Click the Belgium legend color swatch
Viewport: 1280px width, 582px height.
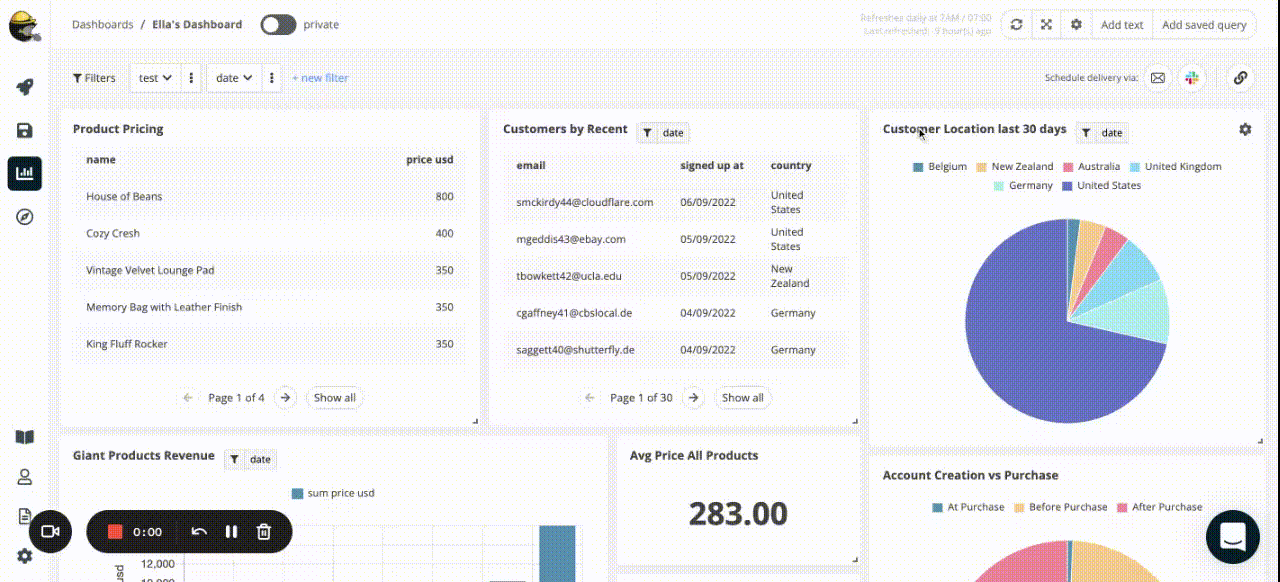click(918, 167)
